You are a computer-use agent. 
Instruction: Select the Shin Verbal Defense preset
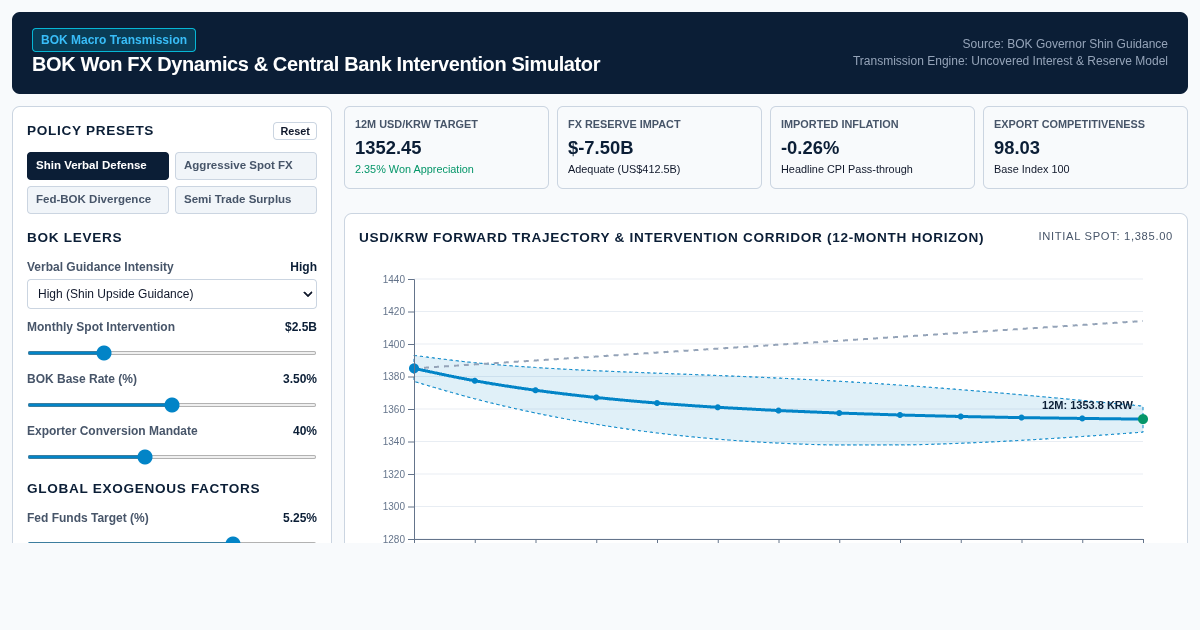(x=98, y=166)
